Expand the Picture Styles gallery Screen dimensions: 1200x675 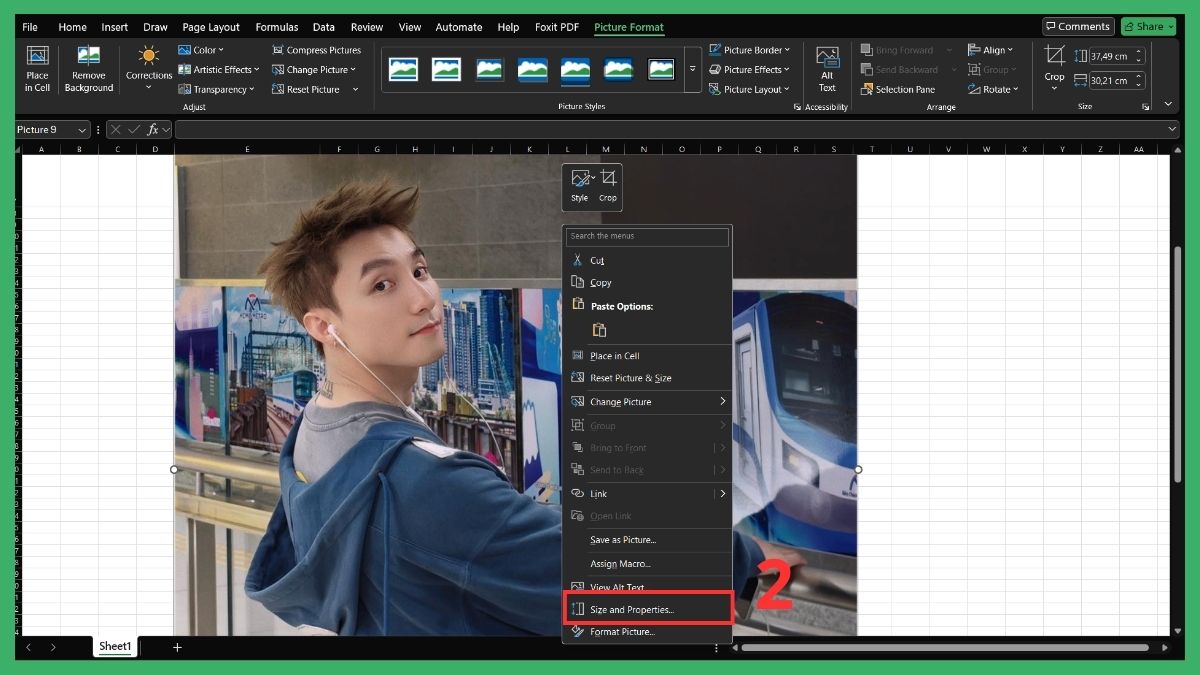click(x=691, y=68)
